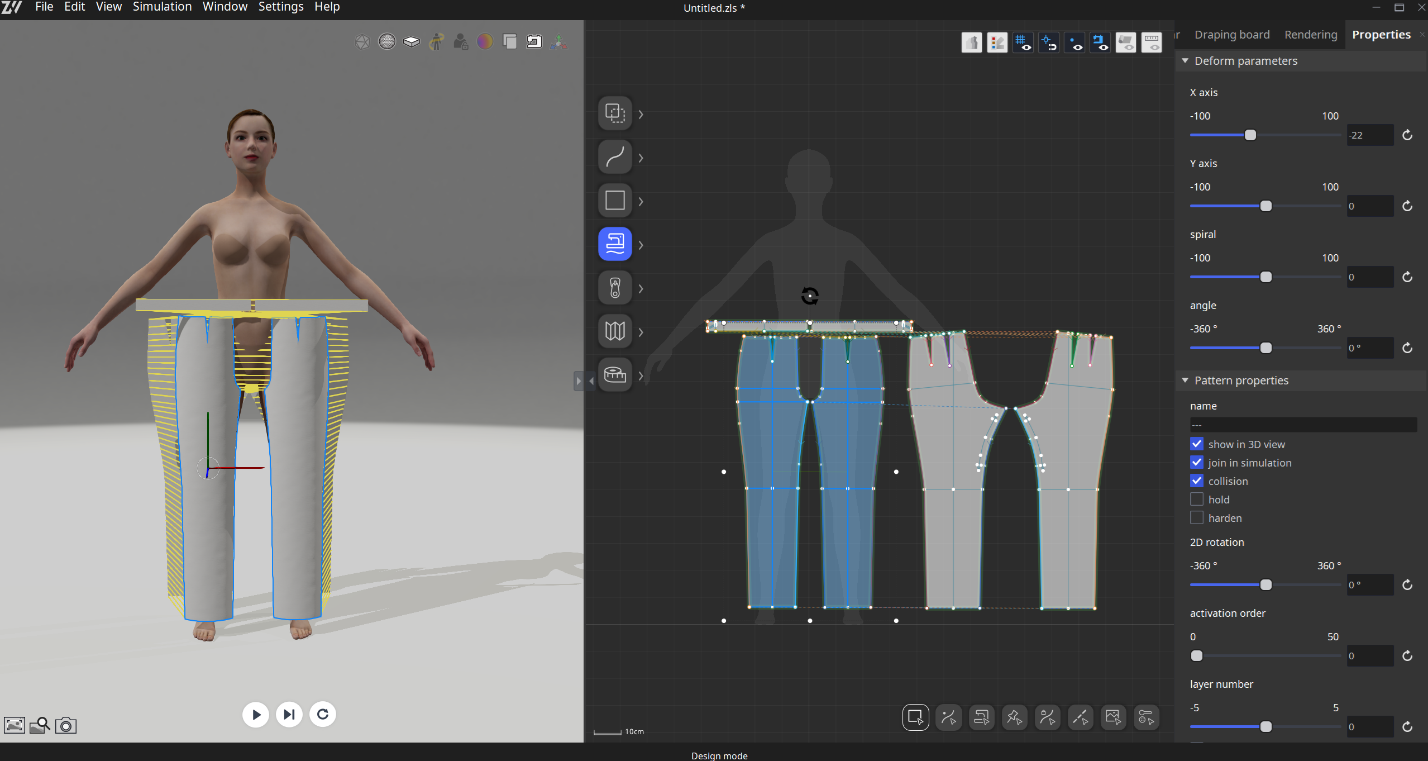Activate the last selection tool in bottom toolbar

(x=1146, y=717)
